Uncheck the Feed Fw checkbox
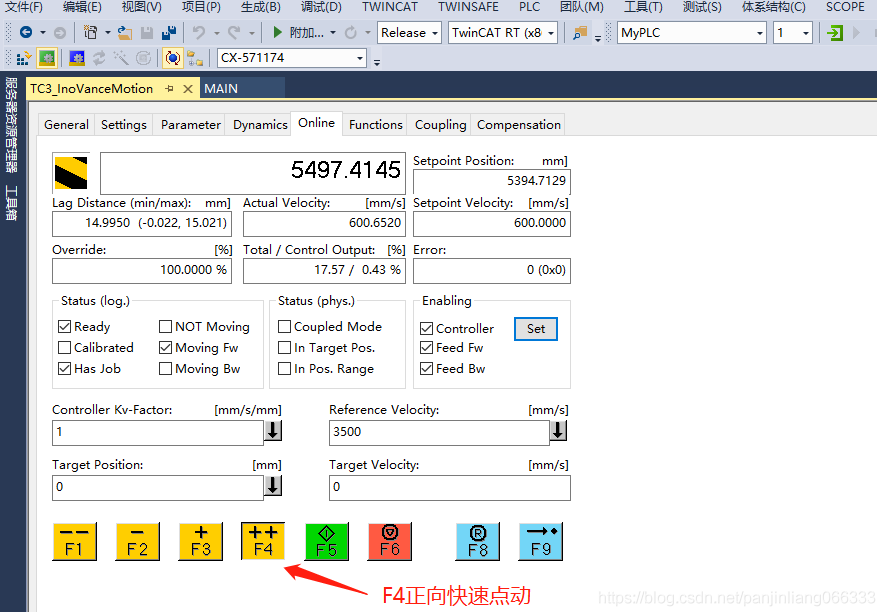 pyautogui.click(x=426, y=347)
